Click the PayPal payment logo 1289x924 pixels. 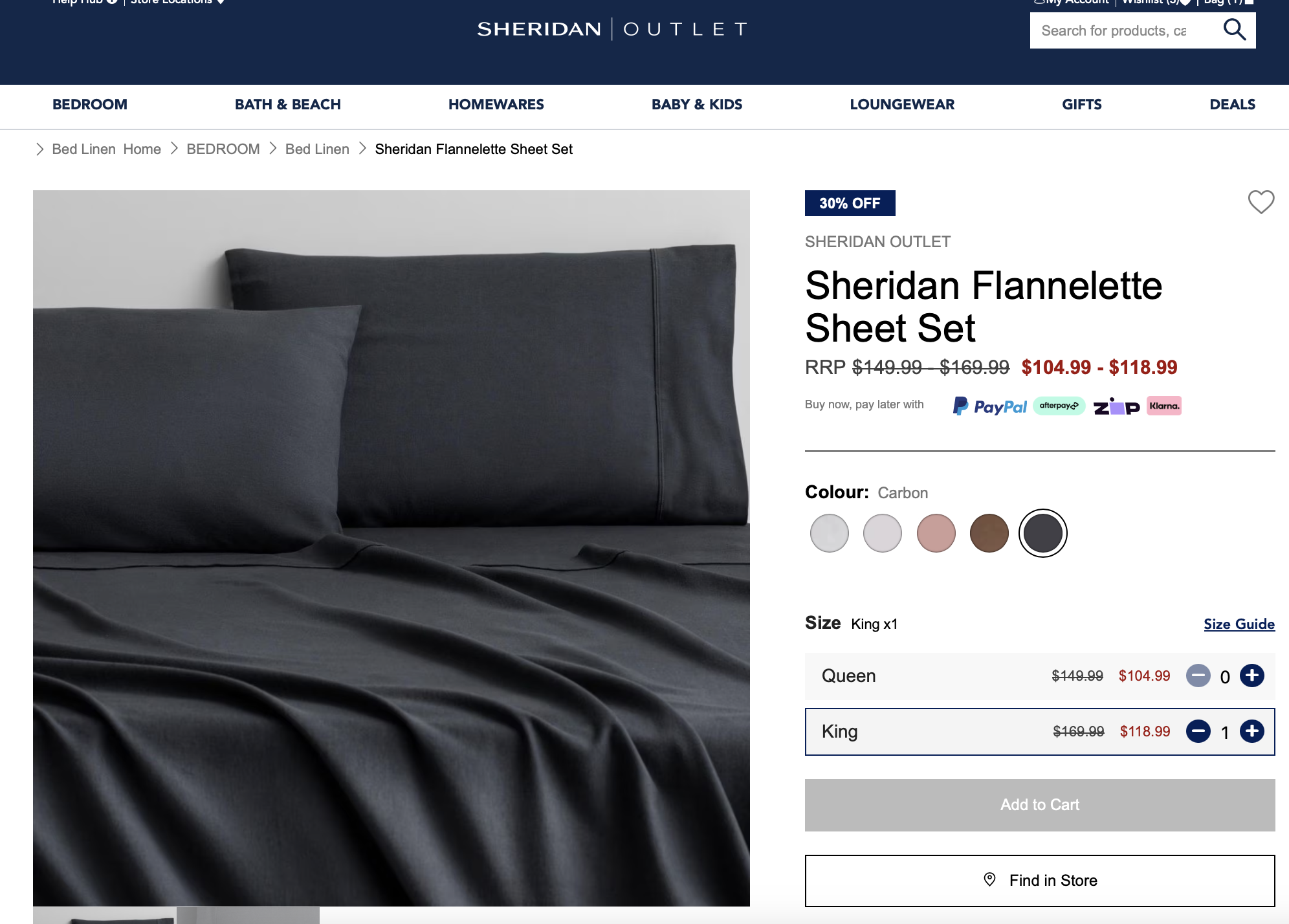click(x=989, y=406)
